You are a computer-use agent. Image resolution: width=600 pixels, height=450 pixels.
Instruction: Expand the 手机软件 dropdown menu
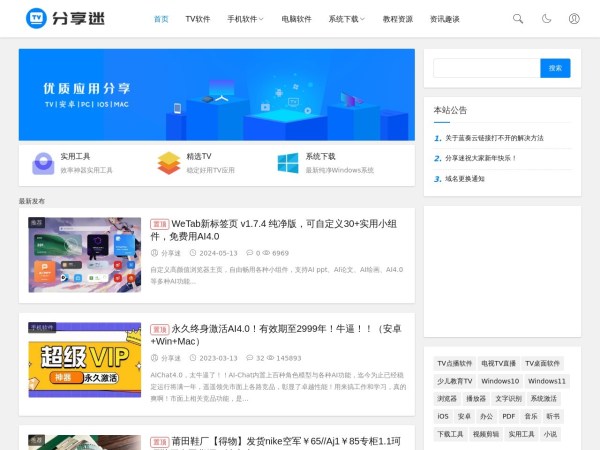pyautogui.click(x=245, y=19)
